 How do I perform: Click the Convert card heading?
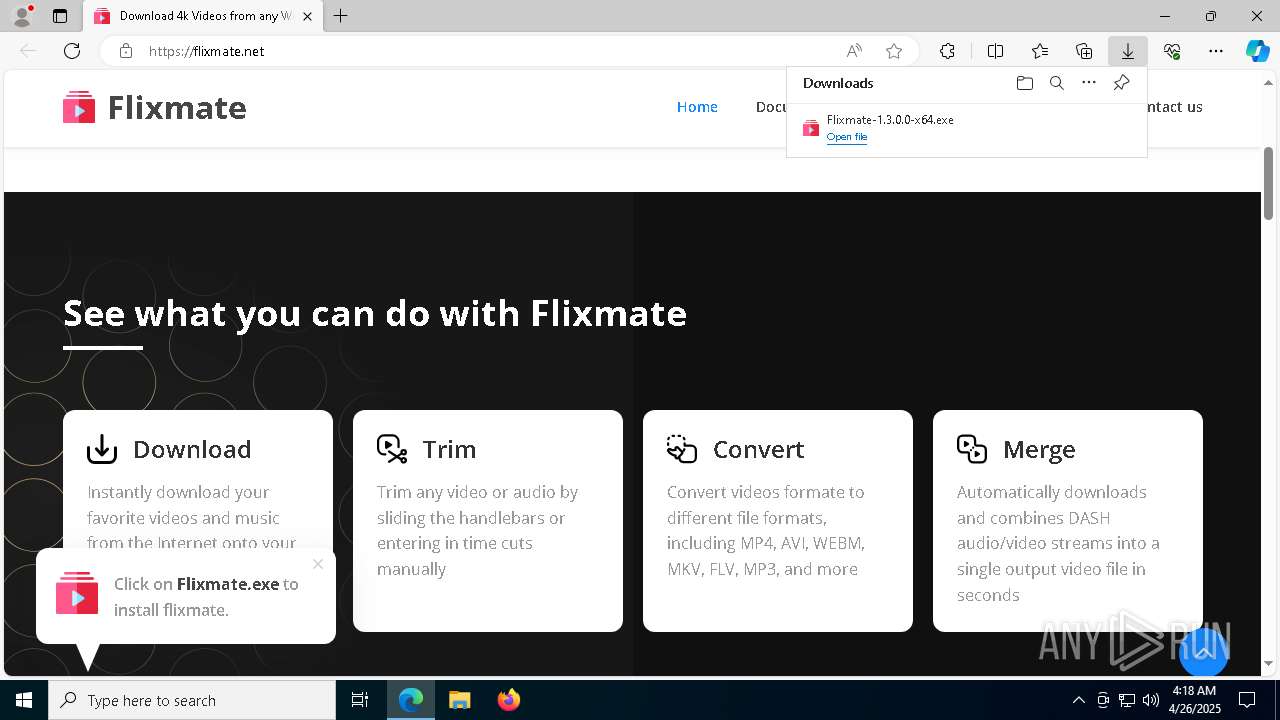[758, 449]
